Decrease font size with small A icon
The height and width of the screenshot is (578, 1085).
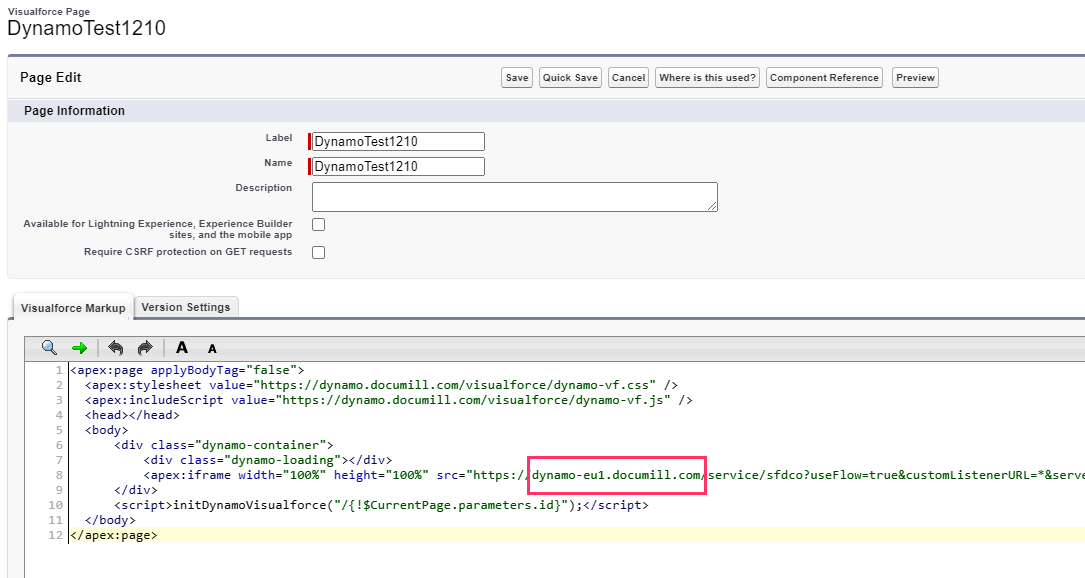212,349
